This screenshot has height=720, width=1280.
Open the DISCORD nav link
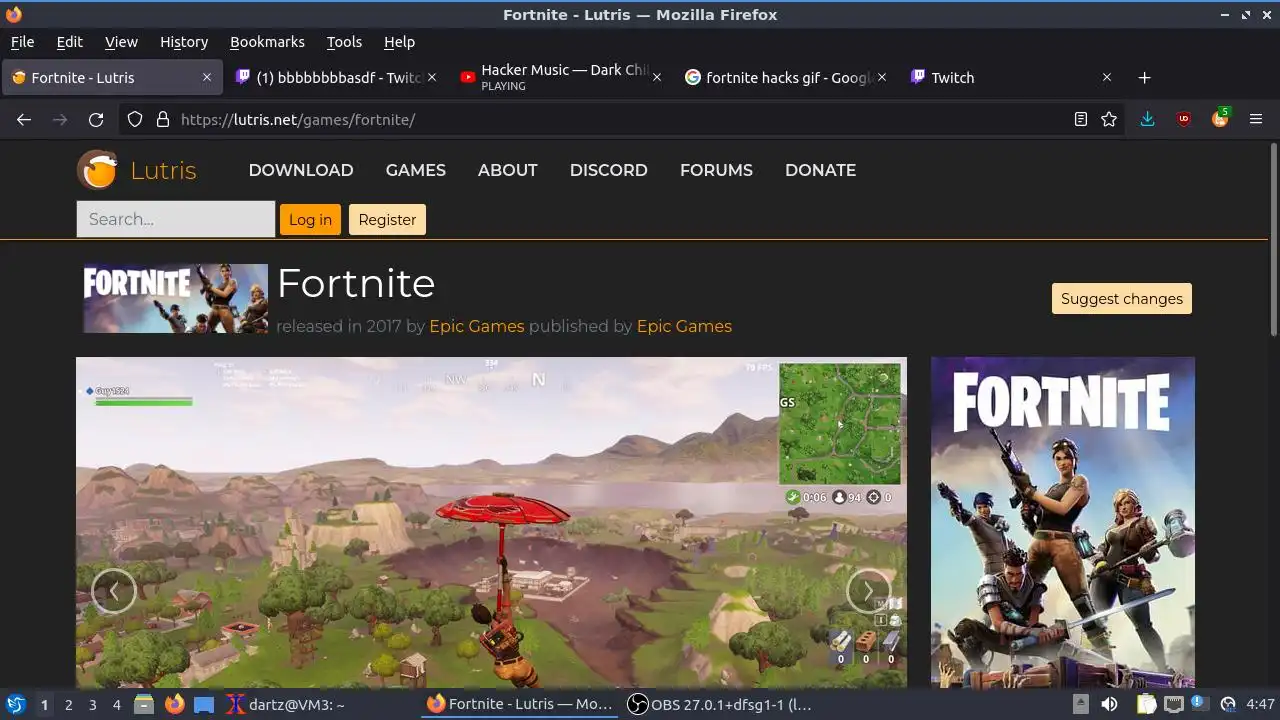point(609,170)
